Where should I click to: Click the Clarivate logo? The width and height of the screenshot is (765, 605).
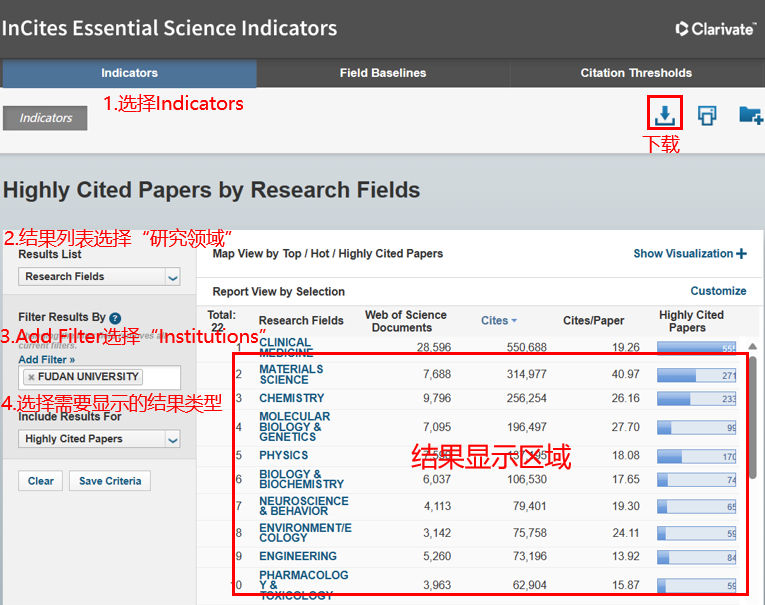tap(715, 29)
